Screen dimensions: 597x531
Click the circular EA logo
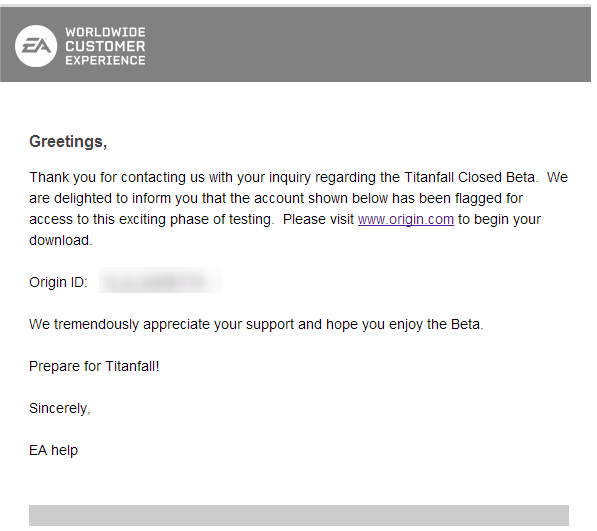pos(36,46)
